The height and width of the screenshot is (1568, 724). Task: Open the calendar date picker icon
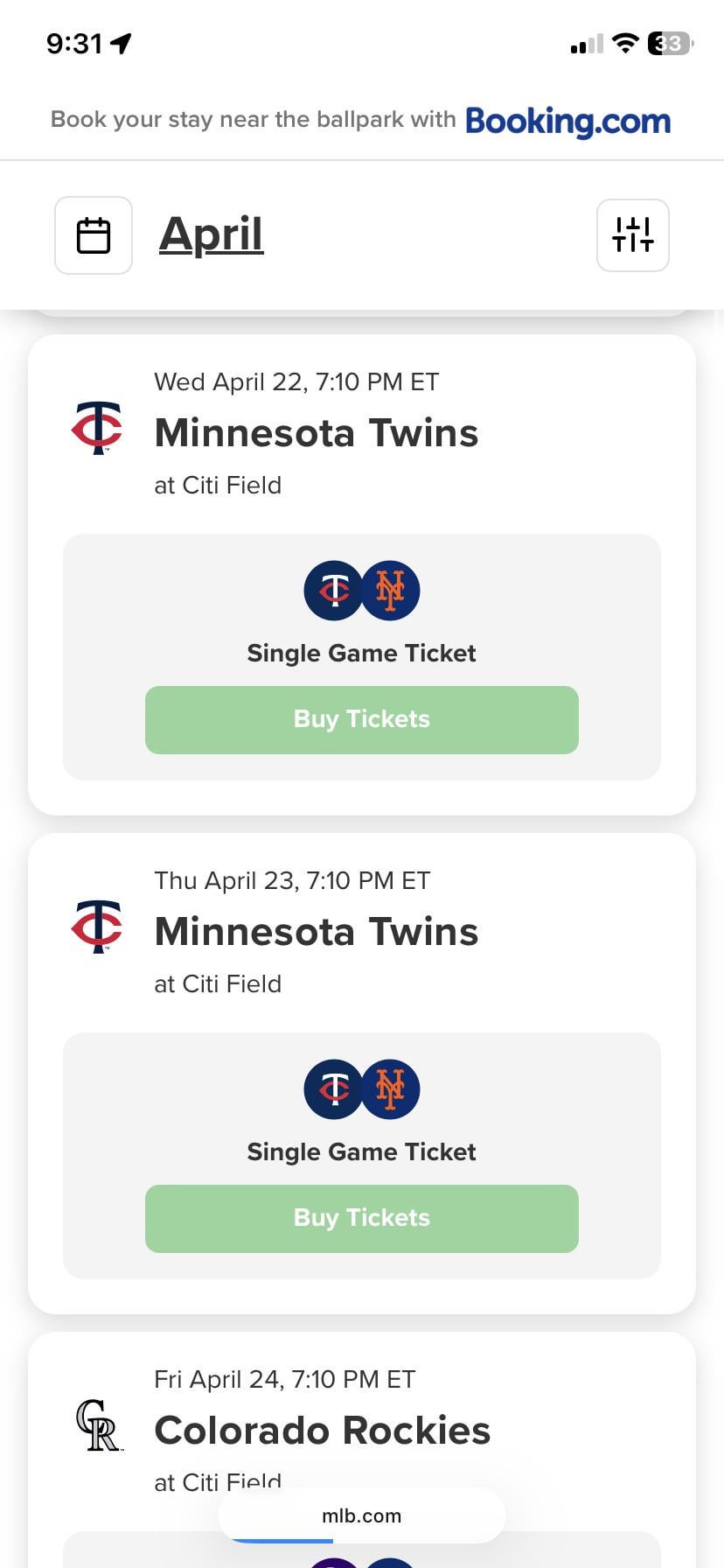click(94, 235)
